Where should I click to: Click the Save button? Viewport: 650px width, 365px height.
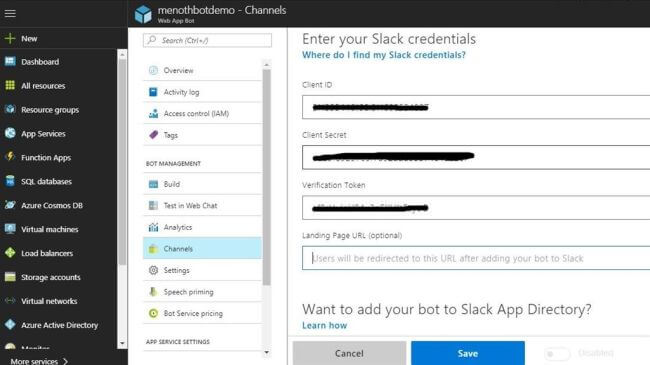click(x=468, y=353)
